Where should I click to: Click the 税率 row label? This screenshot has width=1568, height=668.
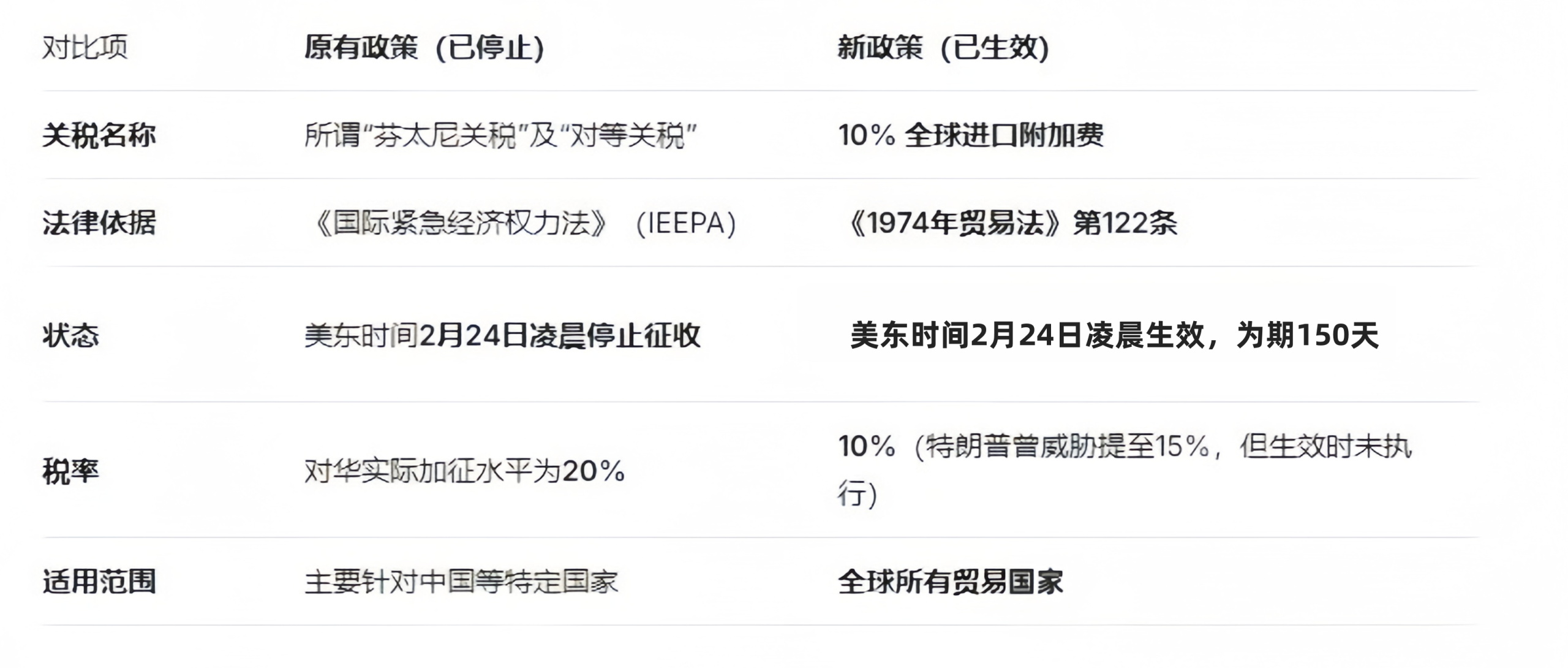pos(70,471)
